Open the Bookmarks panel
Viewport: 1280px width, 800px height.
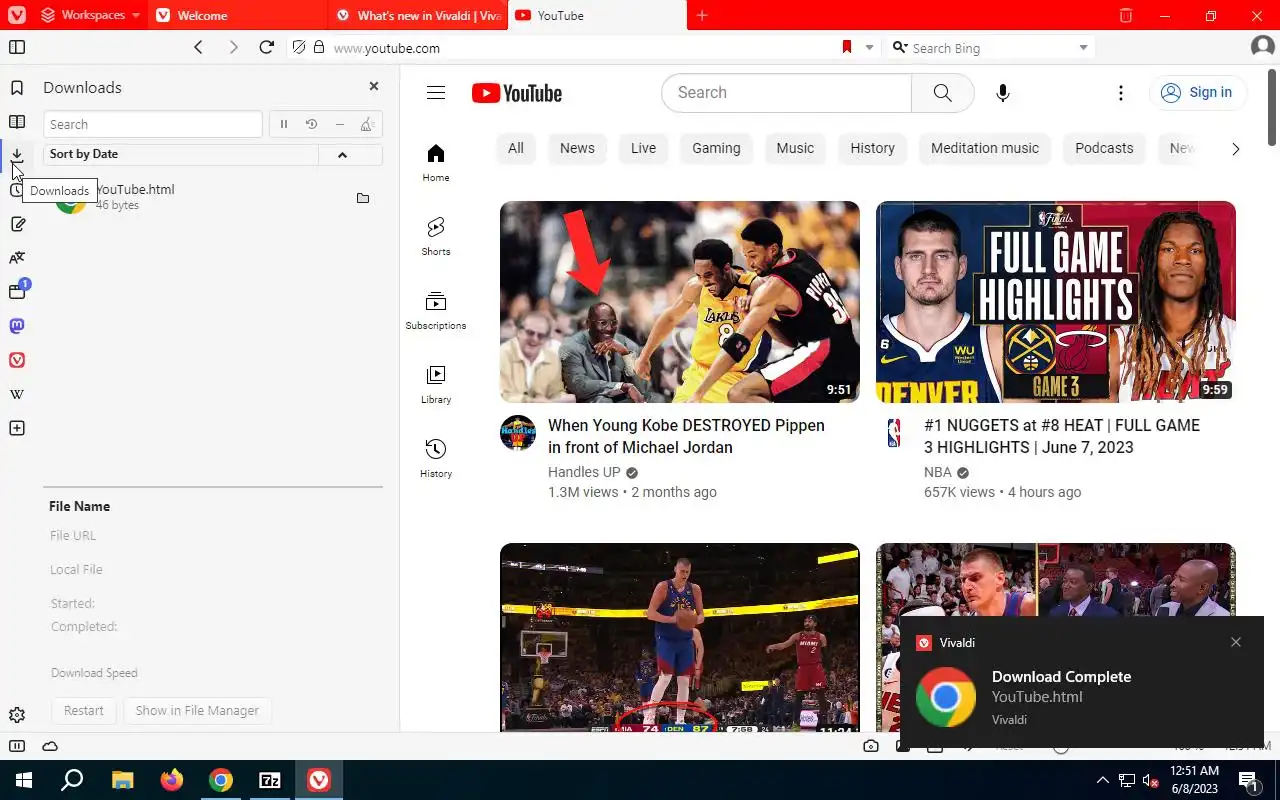[17, 88]
